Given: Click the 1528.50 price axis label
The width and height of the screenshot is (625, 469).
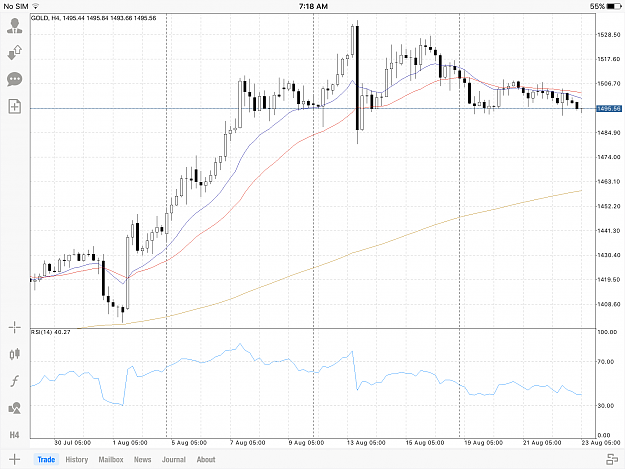Looking at the screenshot, I should [608, 35].
